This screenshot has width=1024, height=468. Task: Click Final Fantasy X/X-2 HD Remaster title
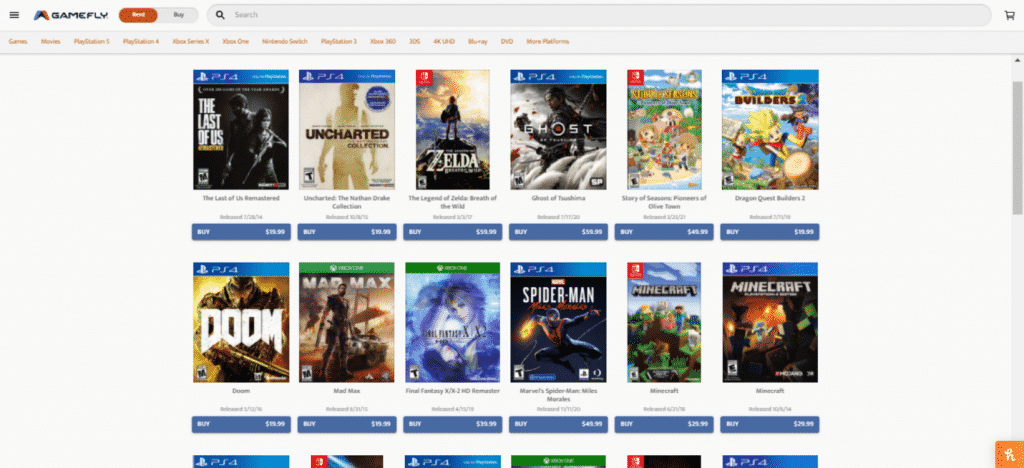[x=453, y=391]
